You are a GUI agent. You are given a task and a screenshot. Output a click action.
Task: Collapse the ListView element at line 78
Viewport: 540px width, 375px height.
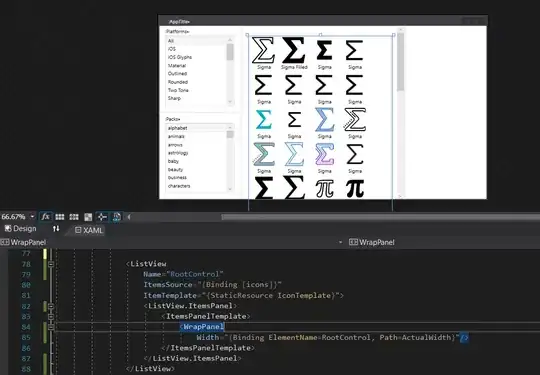[x=51, y=264]
